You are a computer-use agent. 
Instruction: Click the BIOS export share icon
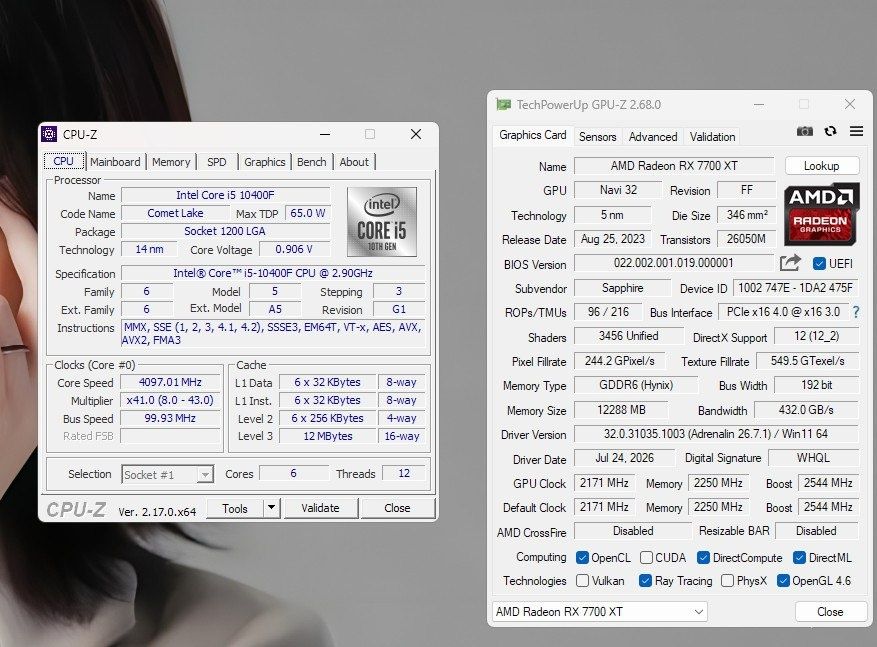[790, 262]
